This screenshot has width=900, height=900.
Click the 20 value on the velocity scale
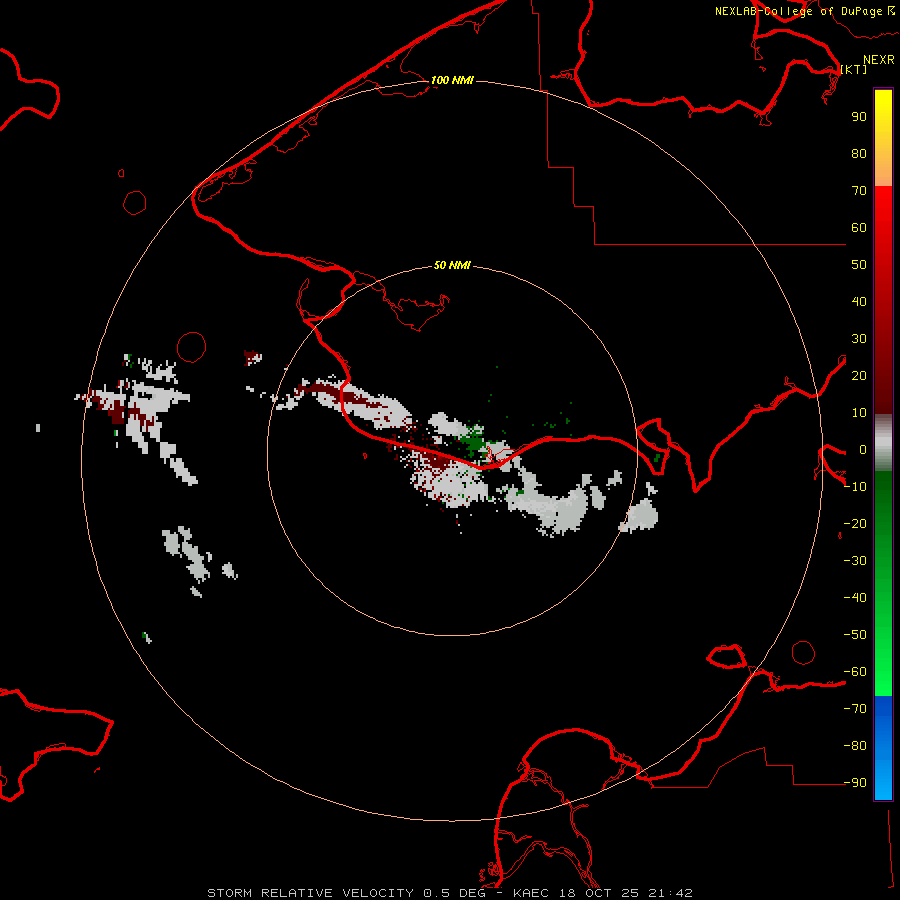pos(859,376)
